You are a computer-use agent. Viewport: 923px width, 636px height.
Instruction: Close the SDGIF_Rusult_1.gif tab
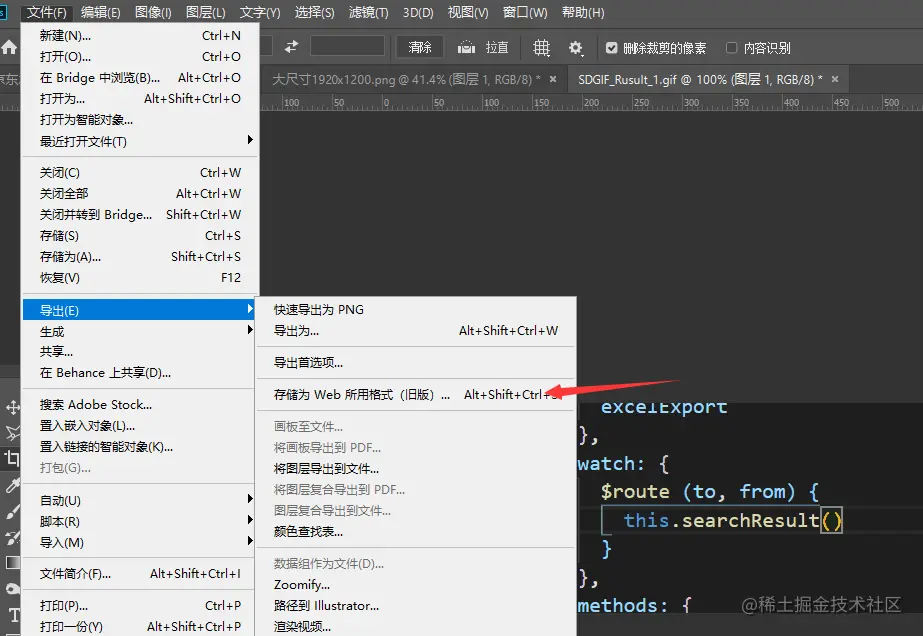(x=835, y=79)
